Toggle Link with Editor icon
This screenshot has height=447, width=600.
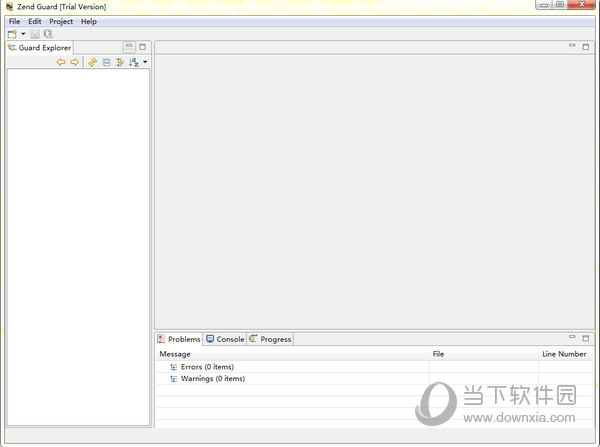click(x=120, y=62)
